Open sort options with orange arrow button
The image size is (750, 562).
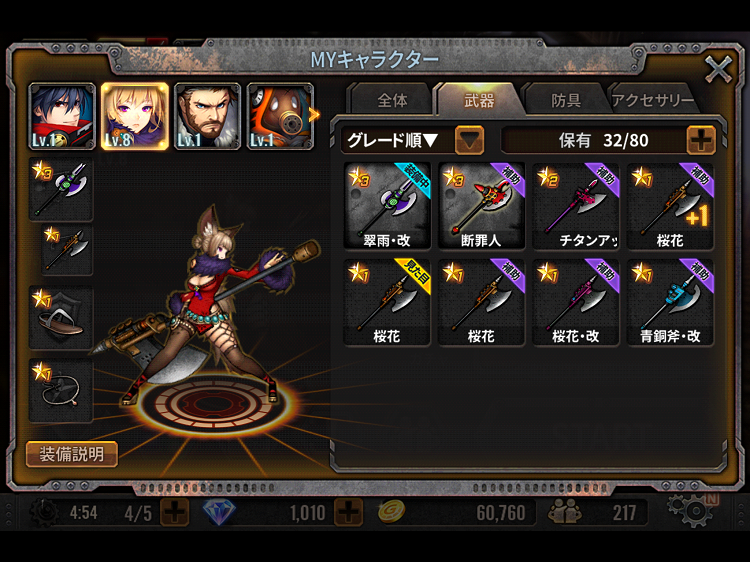pyautogui.click(x=469, y=140)
